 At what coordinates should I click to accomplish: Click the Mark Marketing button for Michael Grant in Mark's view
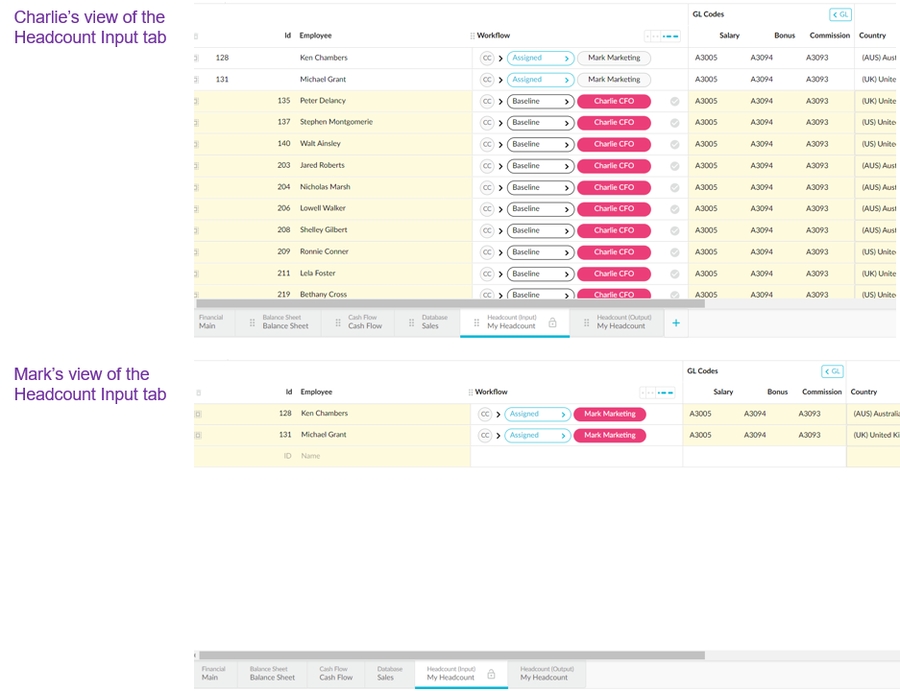point(609,436)
